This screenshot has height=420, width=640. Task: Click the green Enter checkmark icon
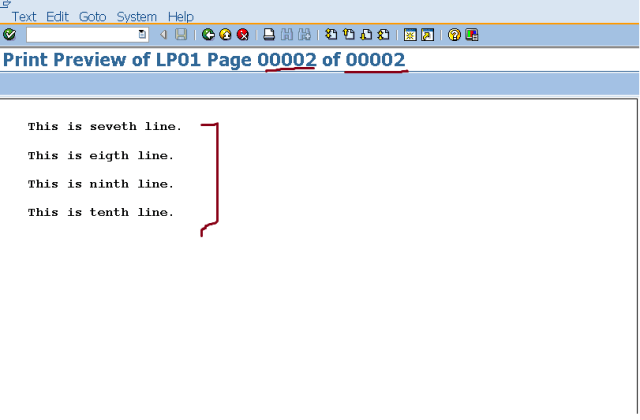pyautogui.click(x=9, y=35)
